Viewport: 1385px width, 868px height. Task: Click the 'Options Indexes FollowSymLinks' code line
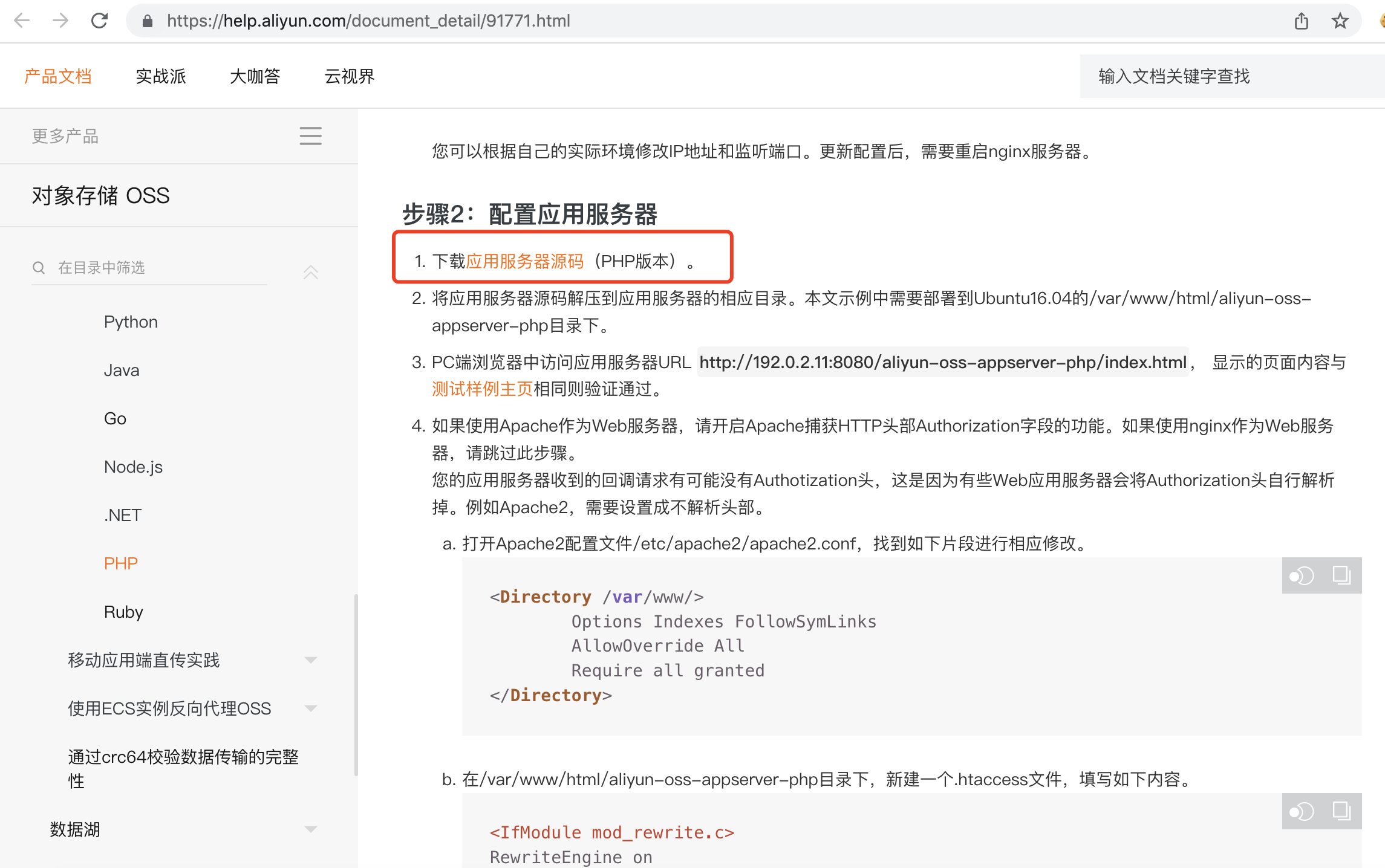coord(724,621)
